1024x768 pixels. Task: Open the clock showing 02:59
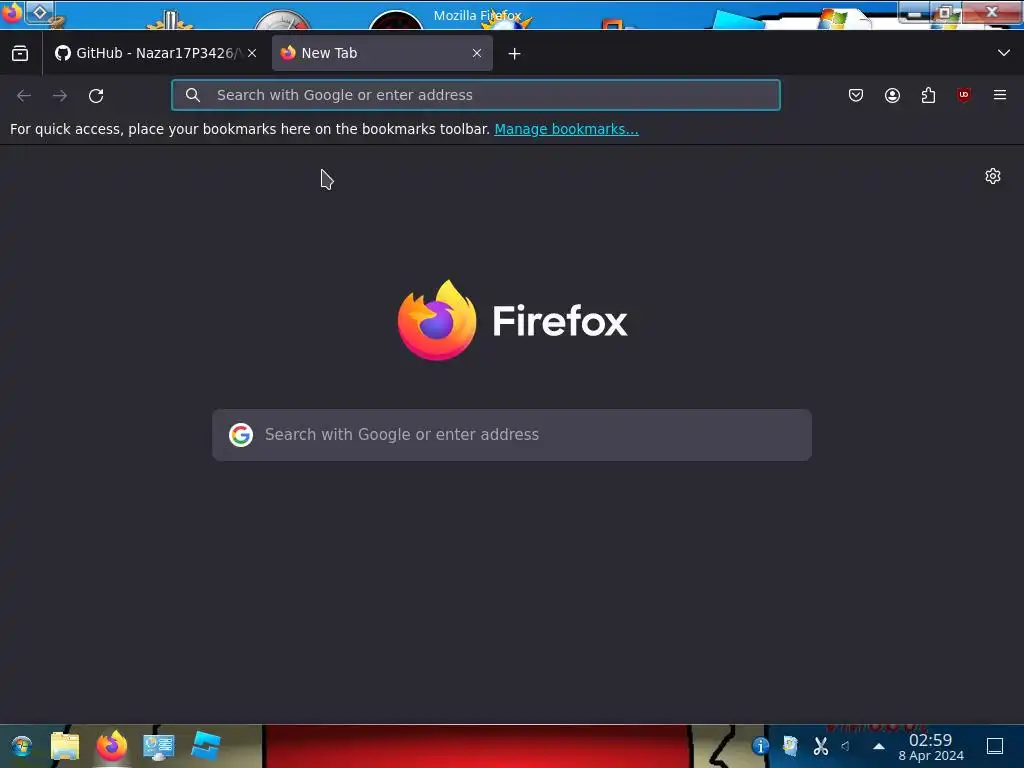931,747
